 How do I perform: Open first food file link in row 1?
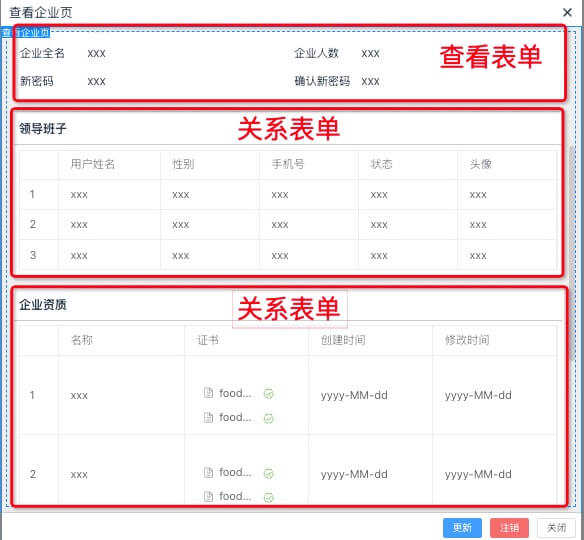235,393
